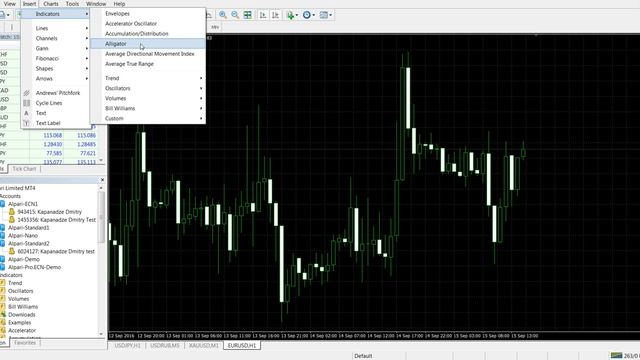
Task: Open dropdown arrow beside Periods clock icon
Action: (313, 15)
